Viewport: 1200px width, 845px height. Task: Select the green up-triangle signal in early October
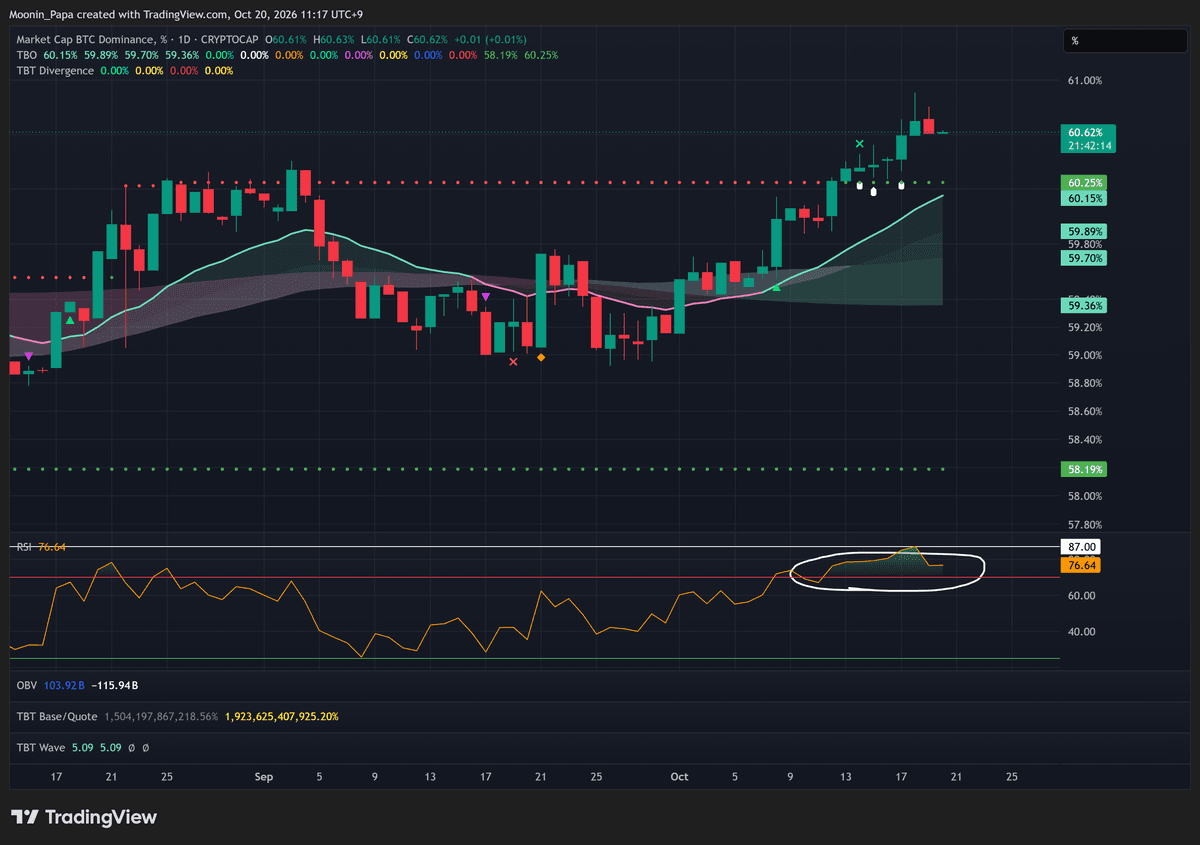pos(776,288)
